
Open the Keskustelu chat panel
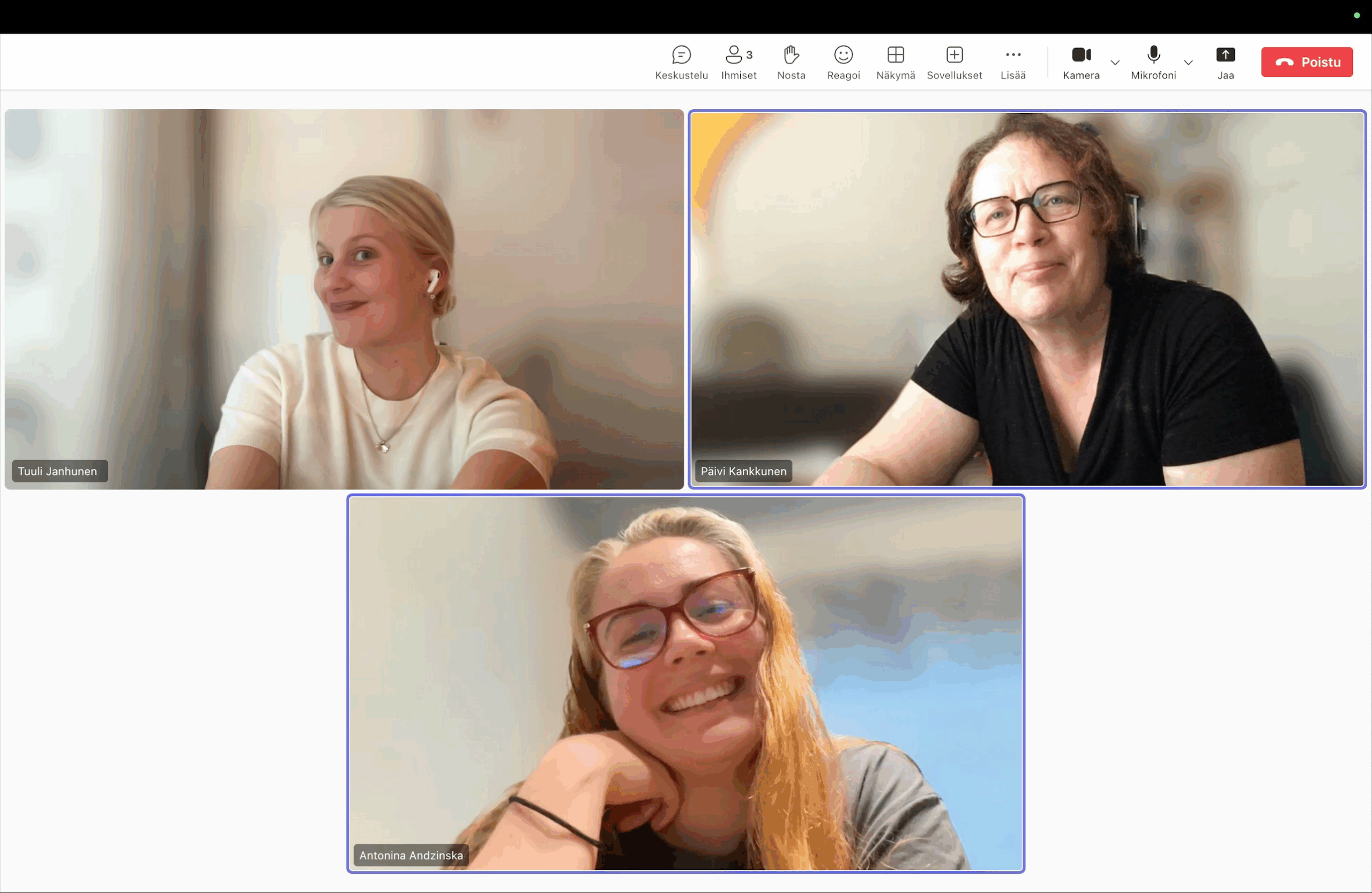pyautogui.click(x=681, y=62)
